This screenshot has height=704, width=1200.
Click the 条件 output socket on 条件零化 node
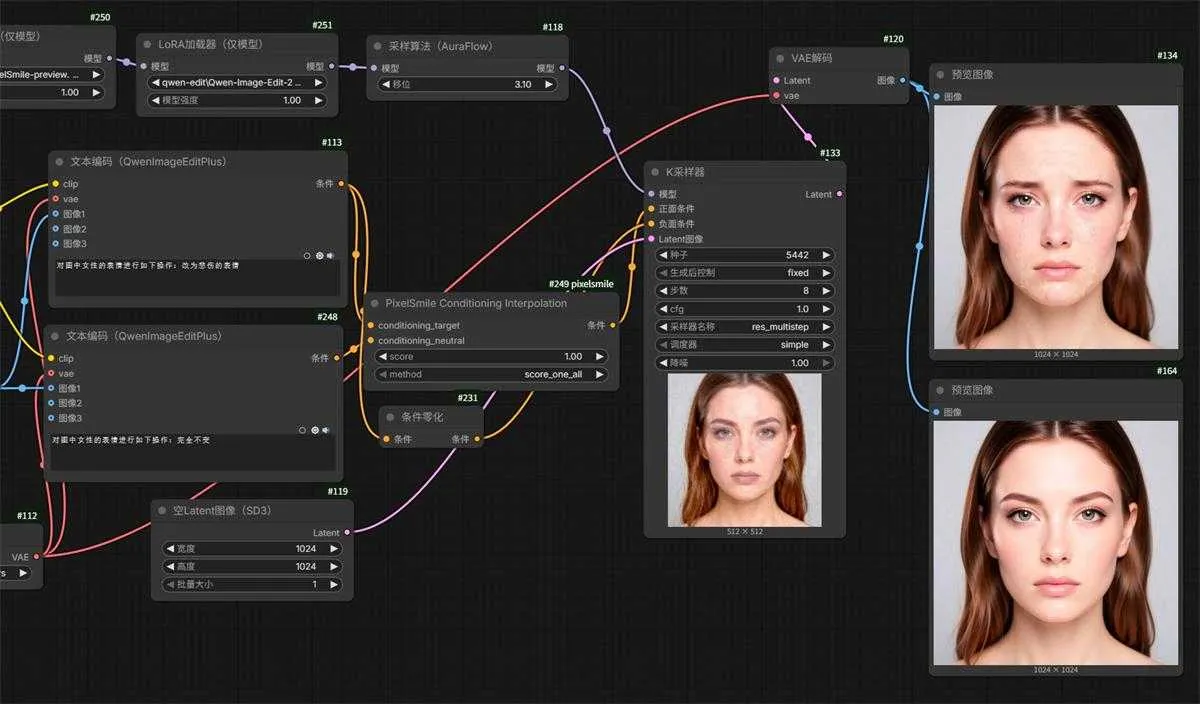(x=479, y=439)
